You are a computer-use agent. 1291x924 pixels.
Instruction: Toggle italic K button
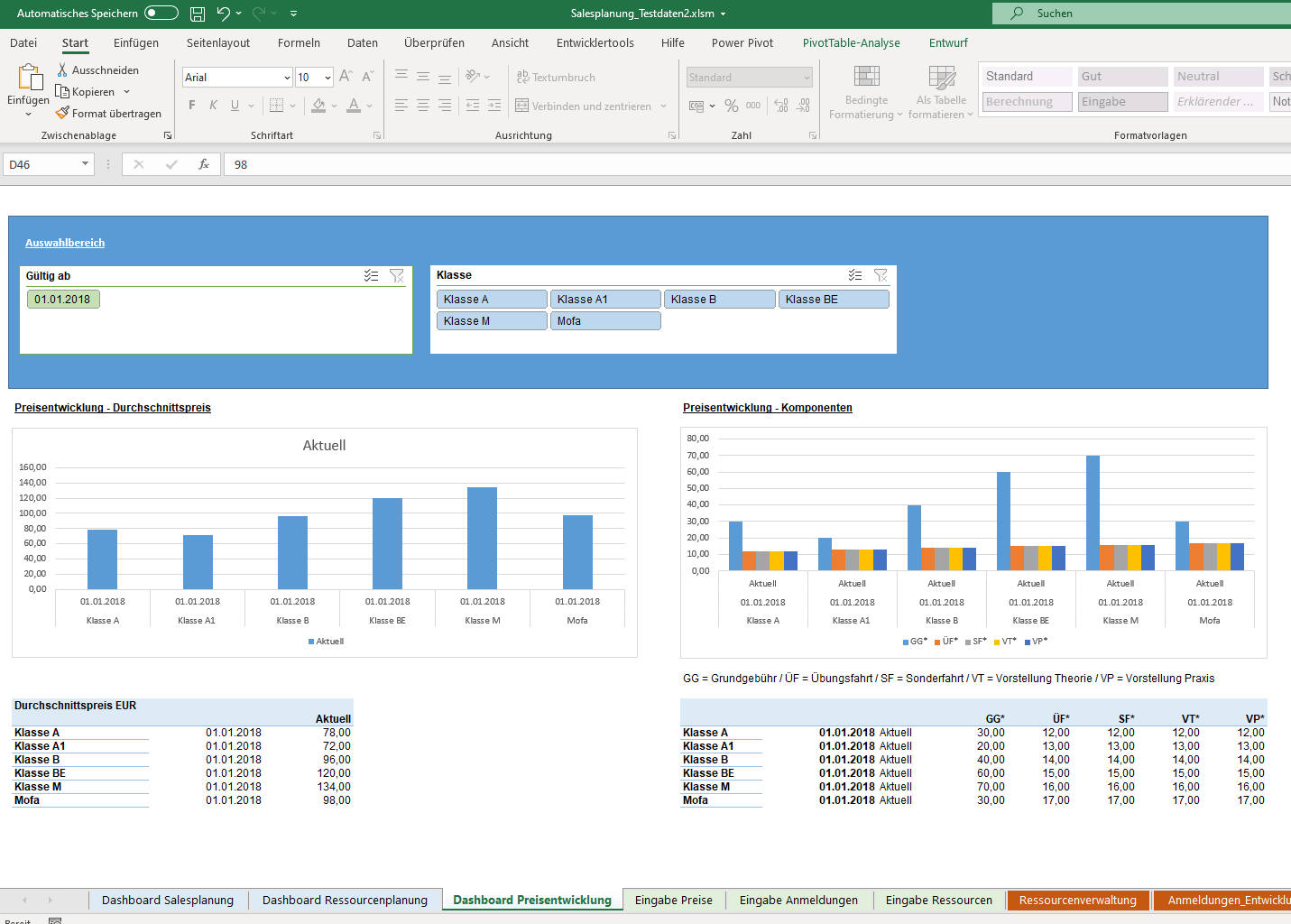[x=214, y=106]
